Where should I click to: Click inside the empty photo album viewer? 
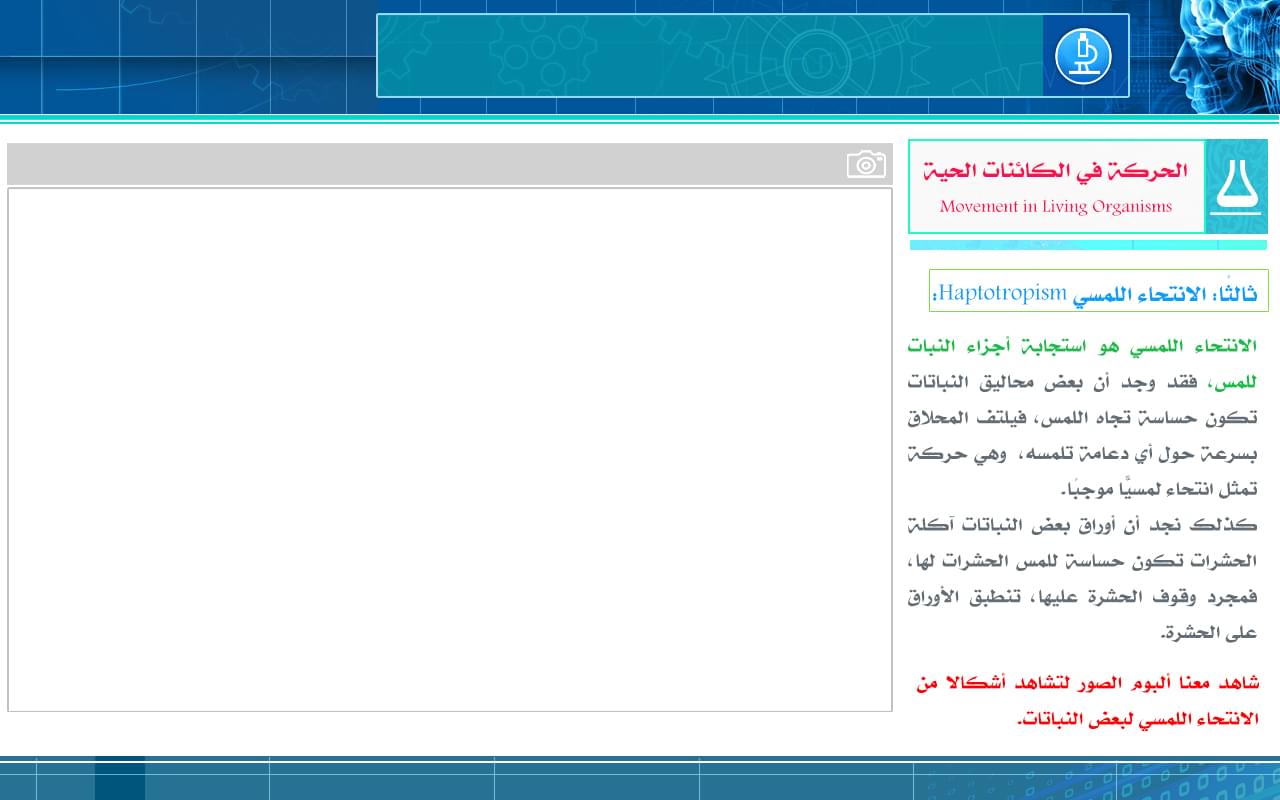pos(449,449)
